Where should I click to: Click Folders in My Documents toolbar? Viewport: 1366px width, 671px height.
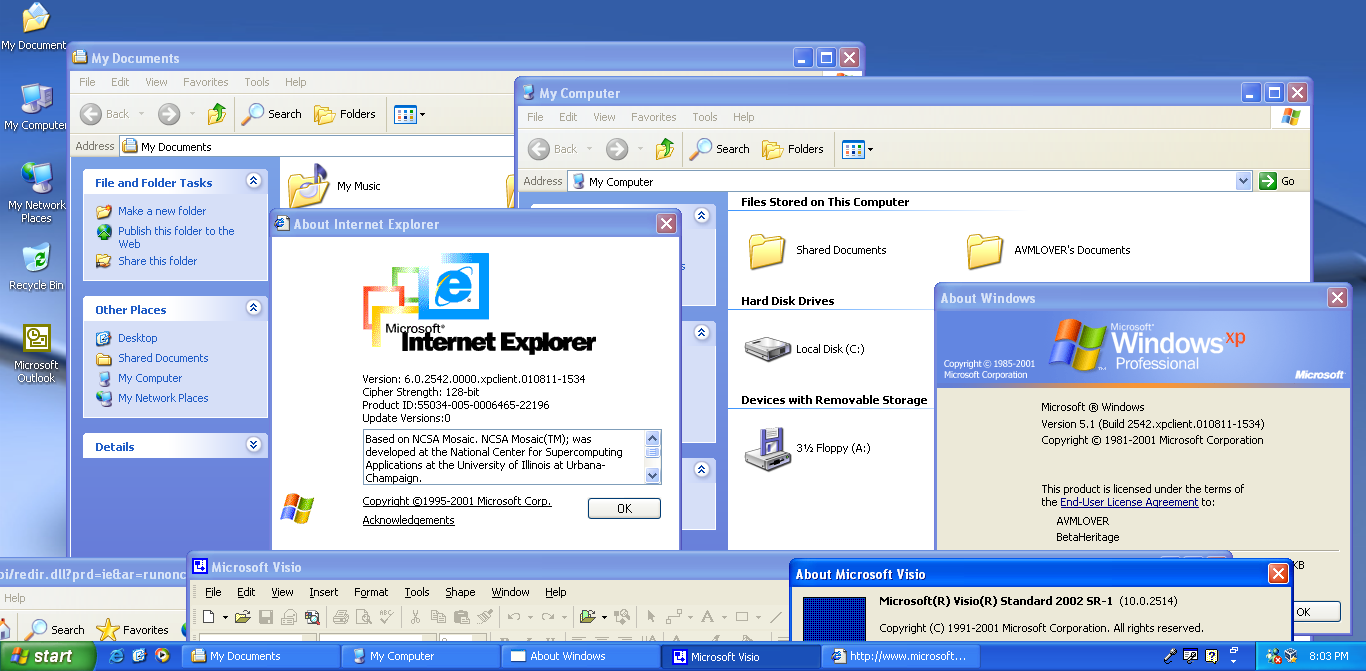click(x=345, y=114)
